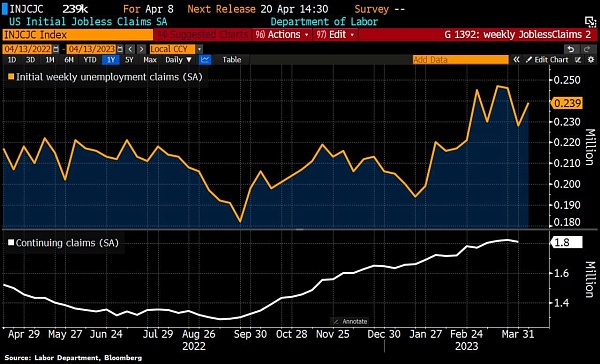Click the initial claims orange legend marker
The width and height of the screenshot is (600, 364).
(x=11, y=77)
